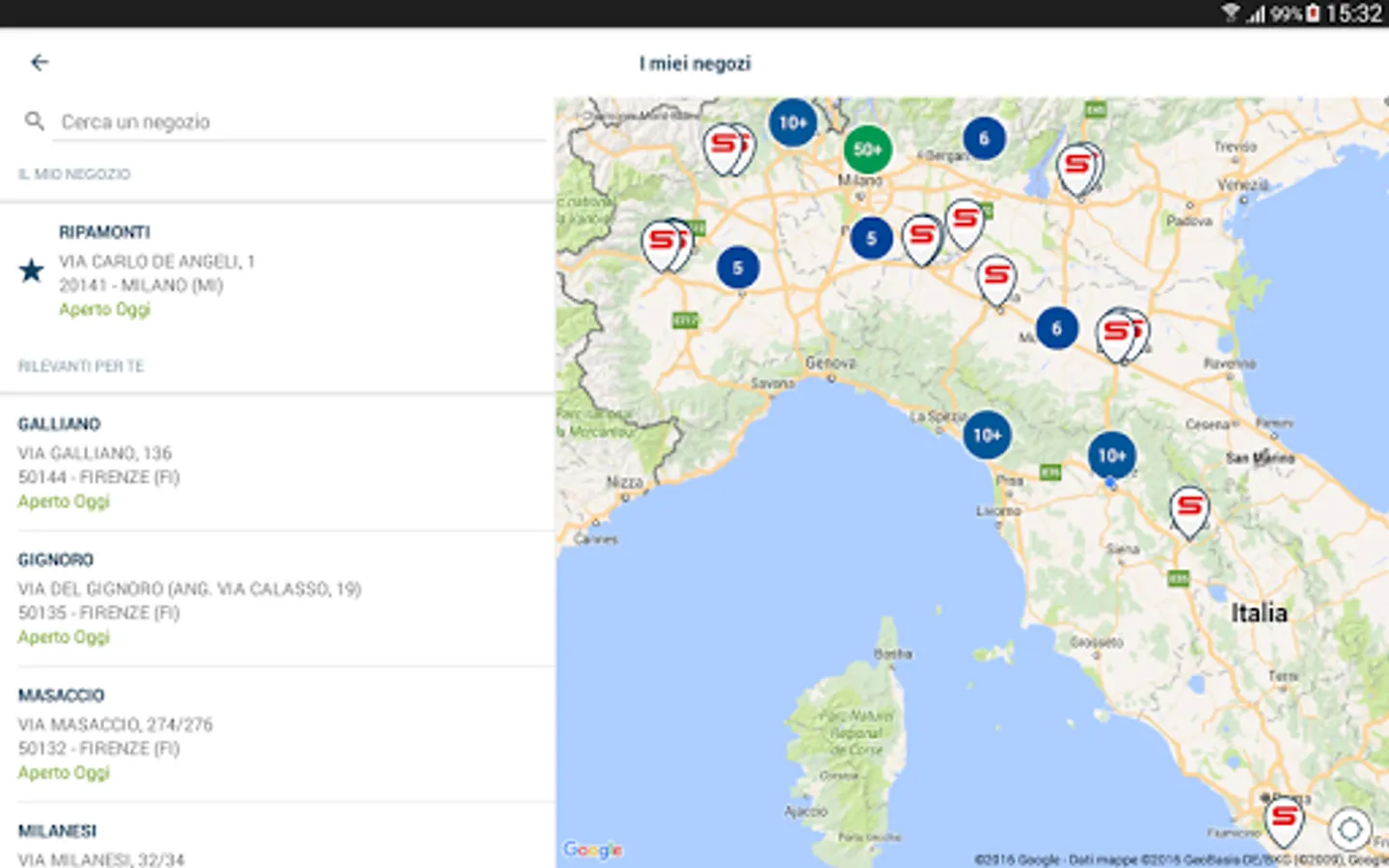
Task: Tap the 10+ cluster near La Spezia
Action: [987, 436]
